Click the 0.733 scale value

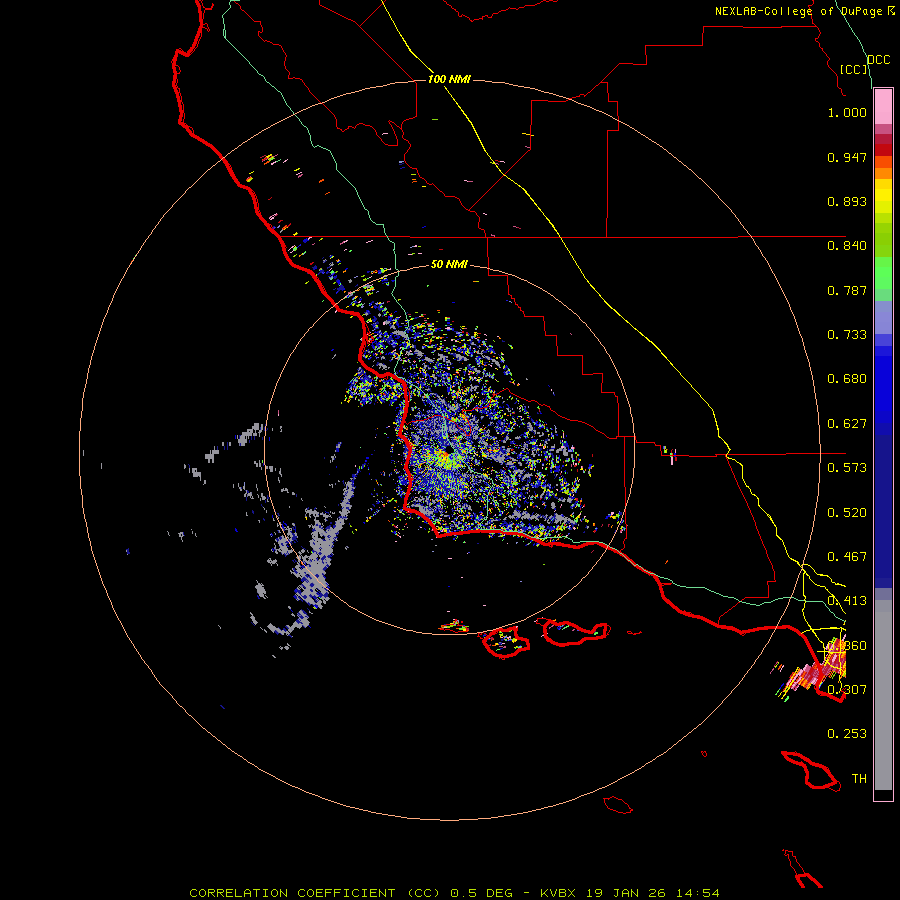[847, 335]
